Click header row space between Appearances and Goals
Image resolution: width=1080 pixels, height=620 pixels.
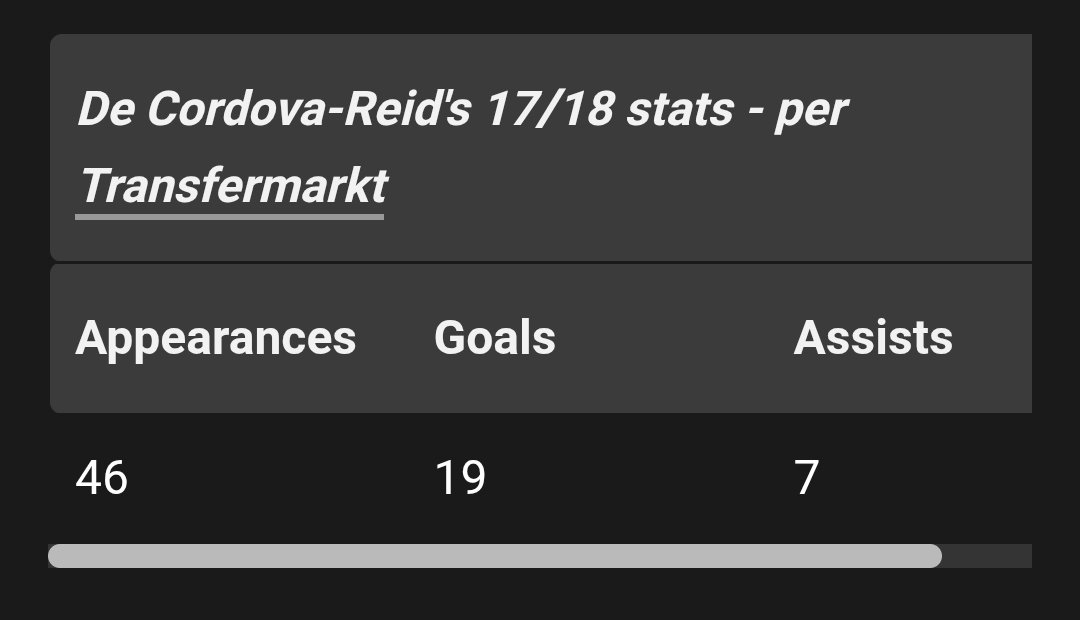click(395, 338)
